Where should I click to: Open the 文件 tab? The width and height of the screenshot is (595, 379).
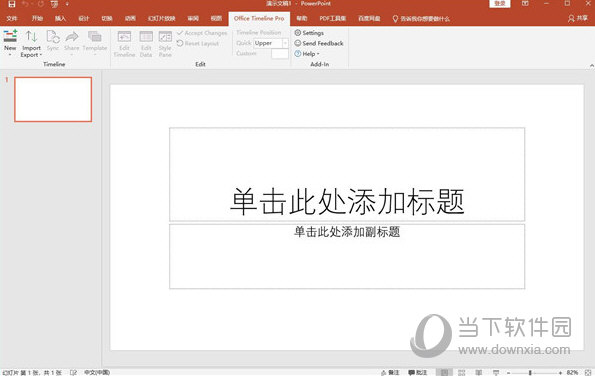12,18
